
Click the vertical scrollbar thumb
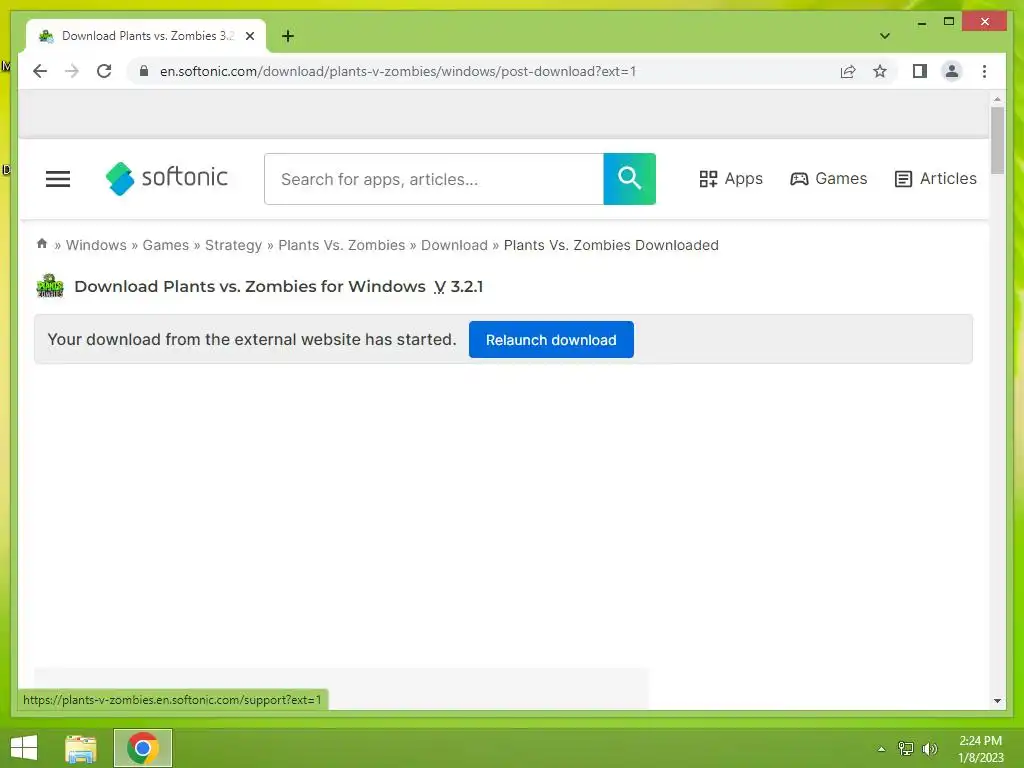click(997, 141)
